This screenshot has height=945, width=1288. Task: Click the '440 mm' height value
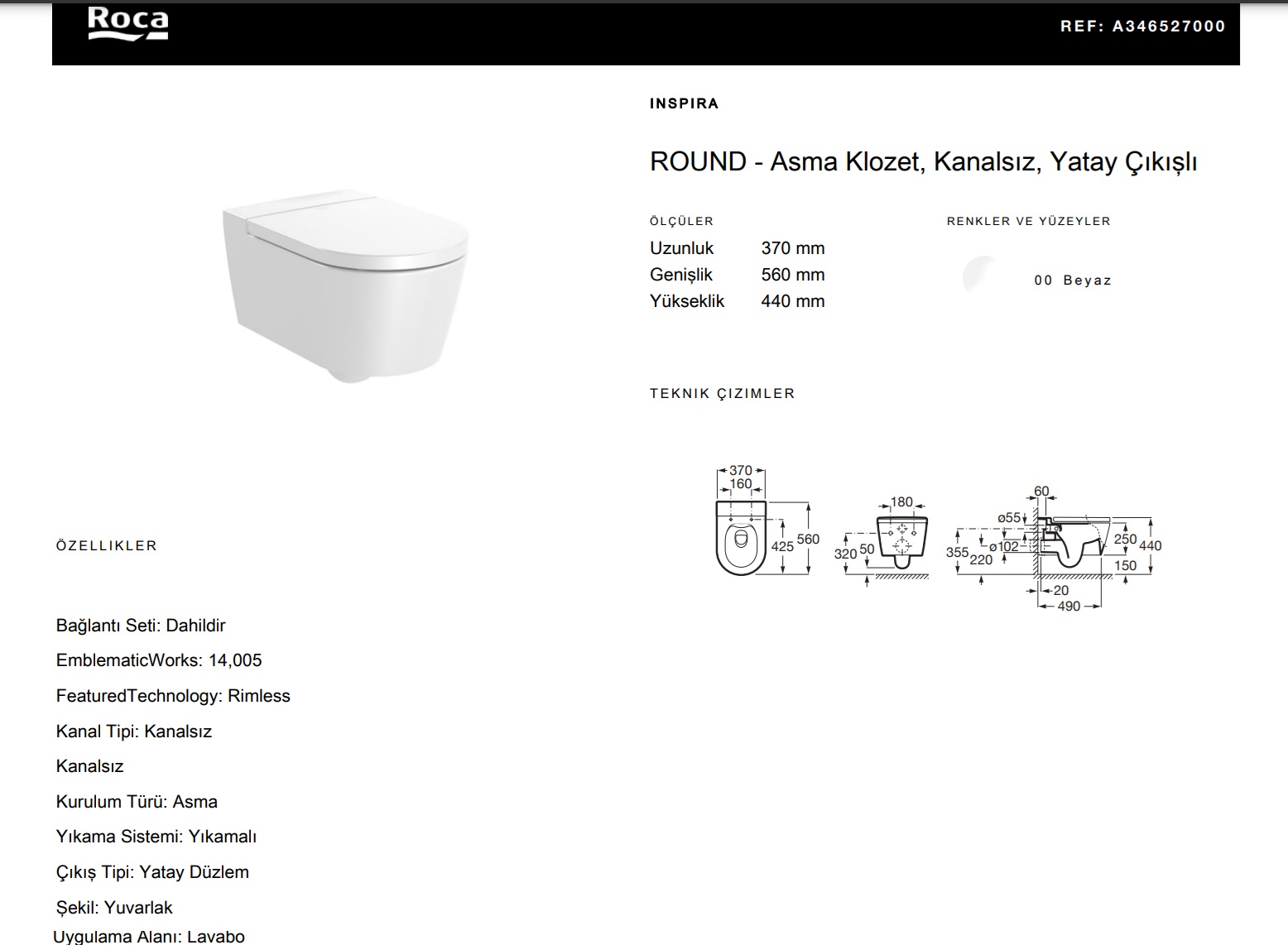pos(792,301)
